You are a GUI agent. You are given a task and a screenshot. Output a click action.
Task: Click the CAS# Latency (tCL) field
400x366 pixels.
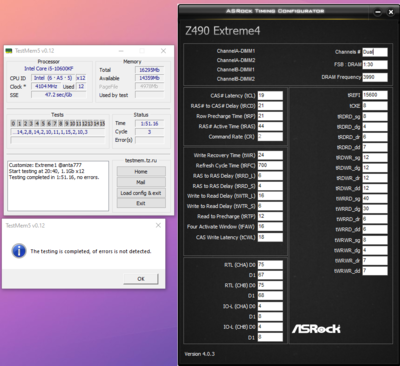270,95
